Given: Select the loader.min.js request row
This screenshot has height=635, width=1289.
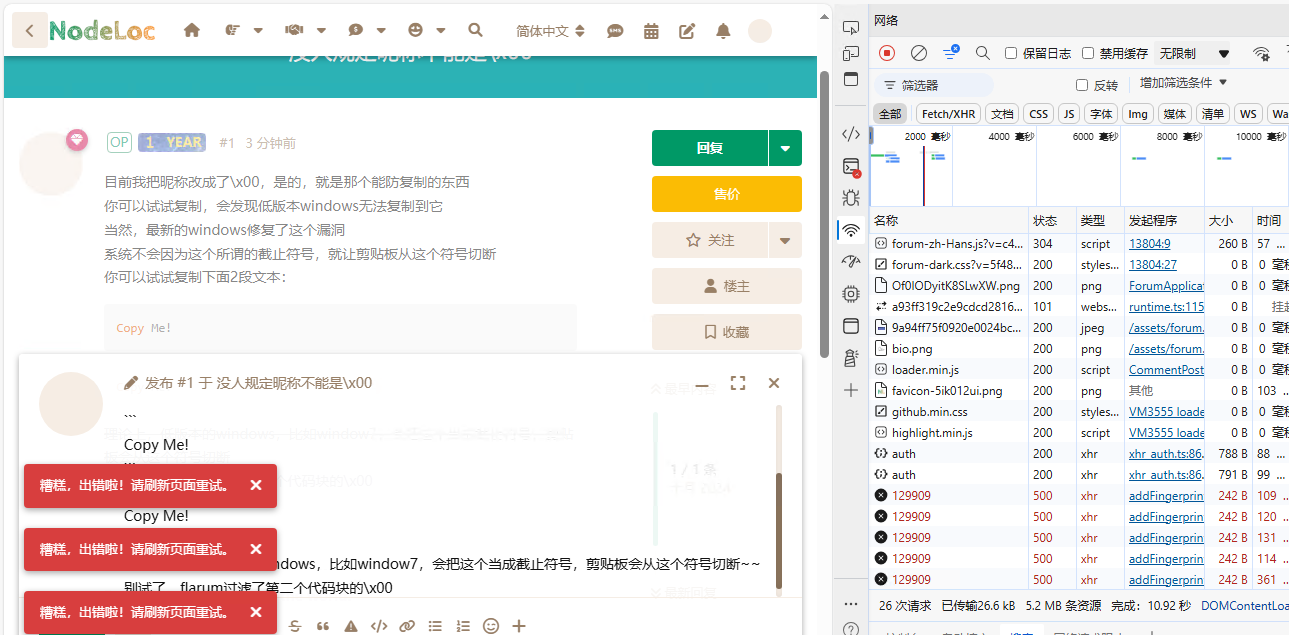Looking at the screenshot, I should 1078,370.
